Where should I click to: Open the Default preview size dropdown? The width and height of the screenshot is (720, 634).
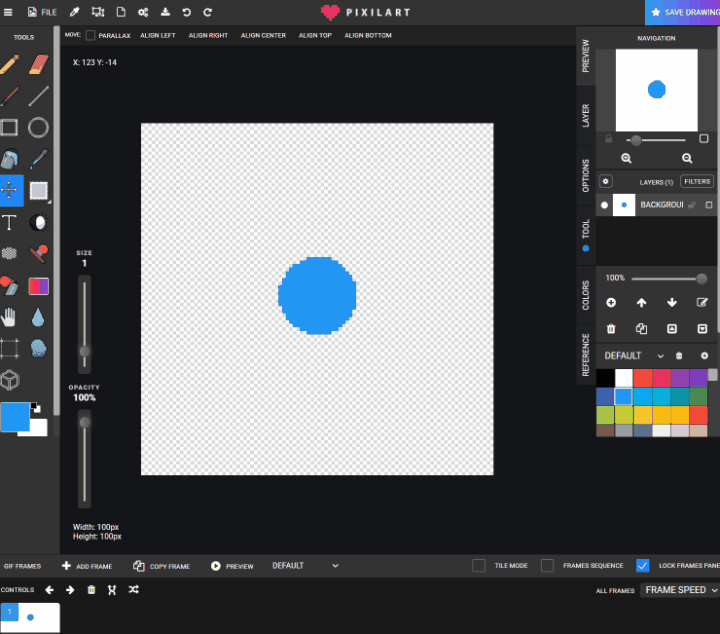pyautogui.click(x=305, y=566)
